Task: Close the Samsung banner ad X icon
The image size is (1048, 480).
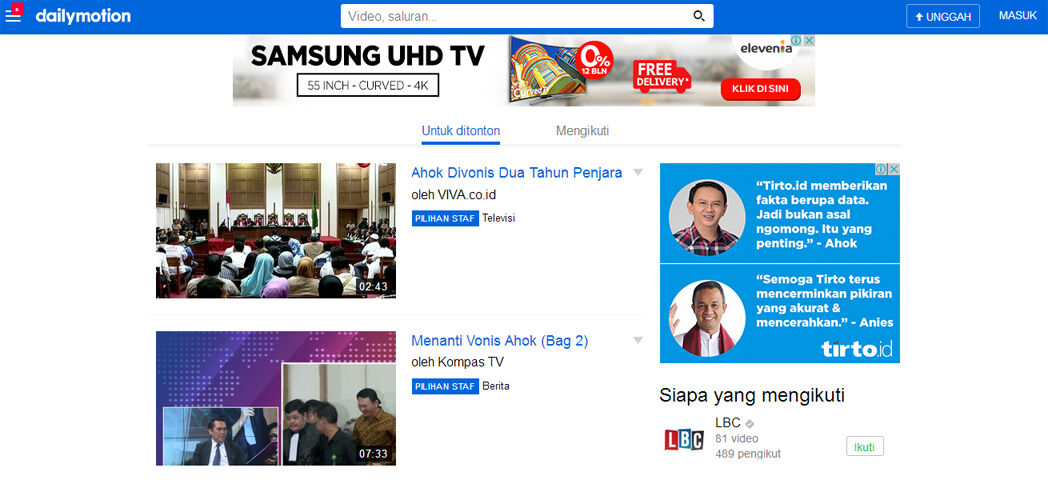Action: pos(809,41)
